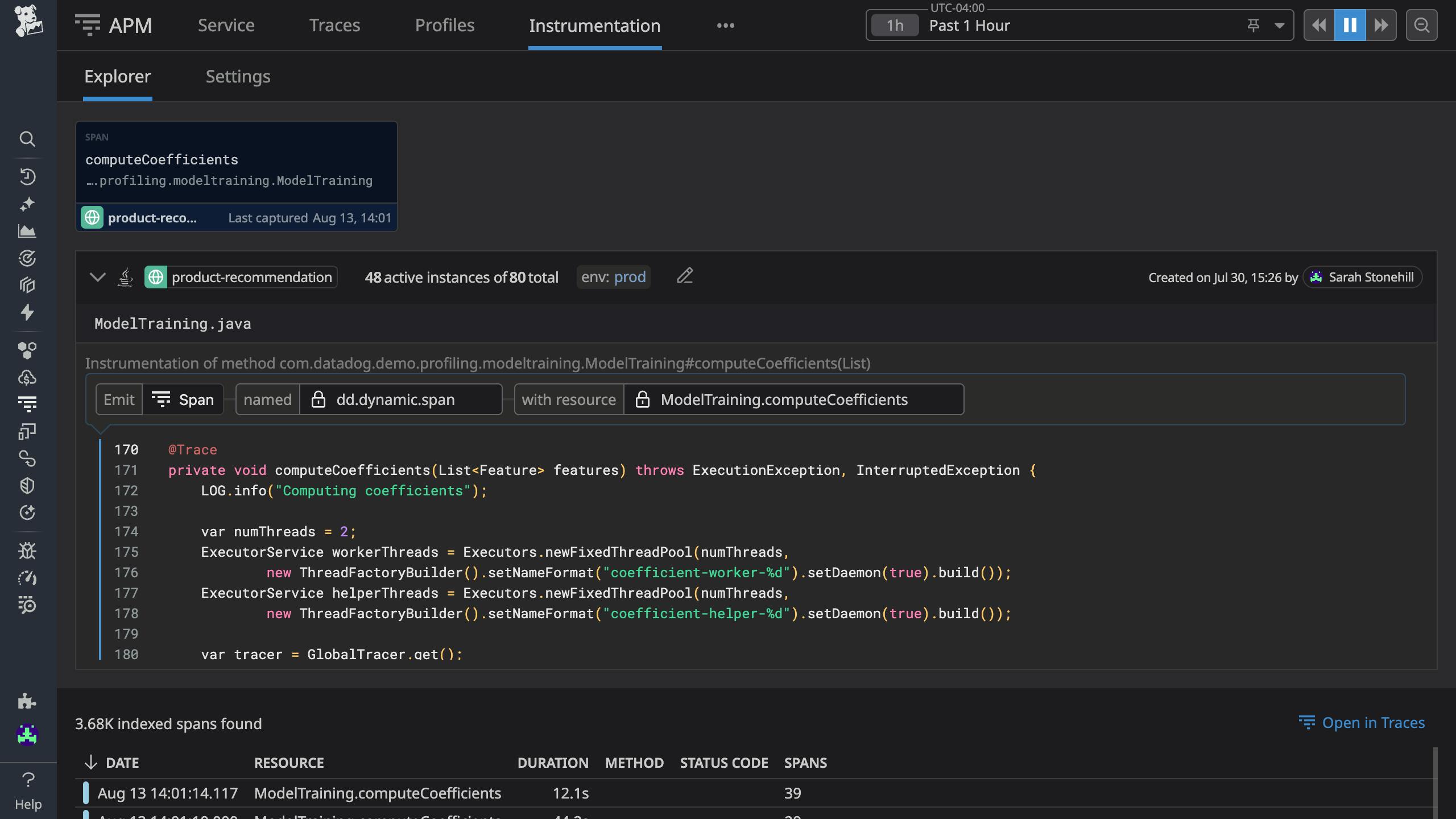Open the search icon in the sidebar
Viewport: 1456px width, 819px height.
pyautogui.click(x=27, y=139)
